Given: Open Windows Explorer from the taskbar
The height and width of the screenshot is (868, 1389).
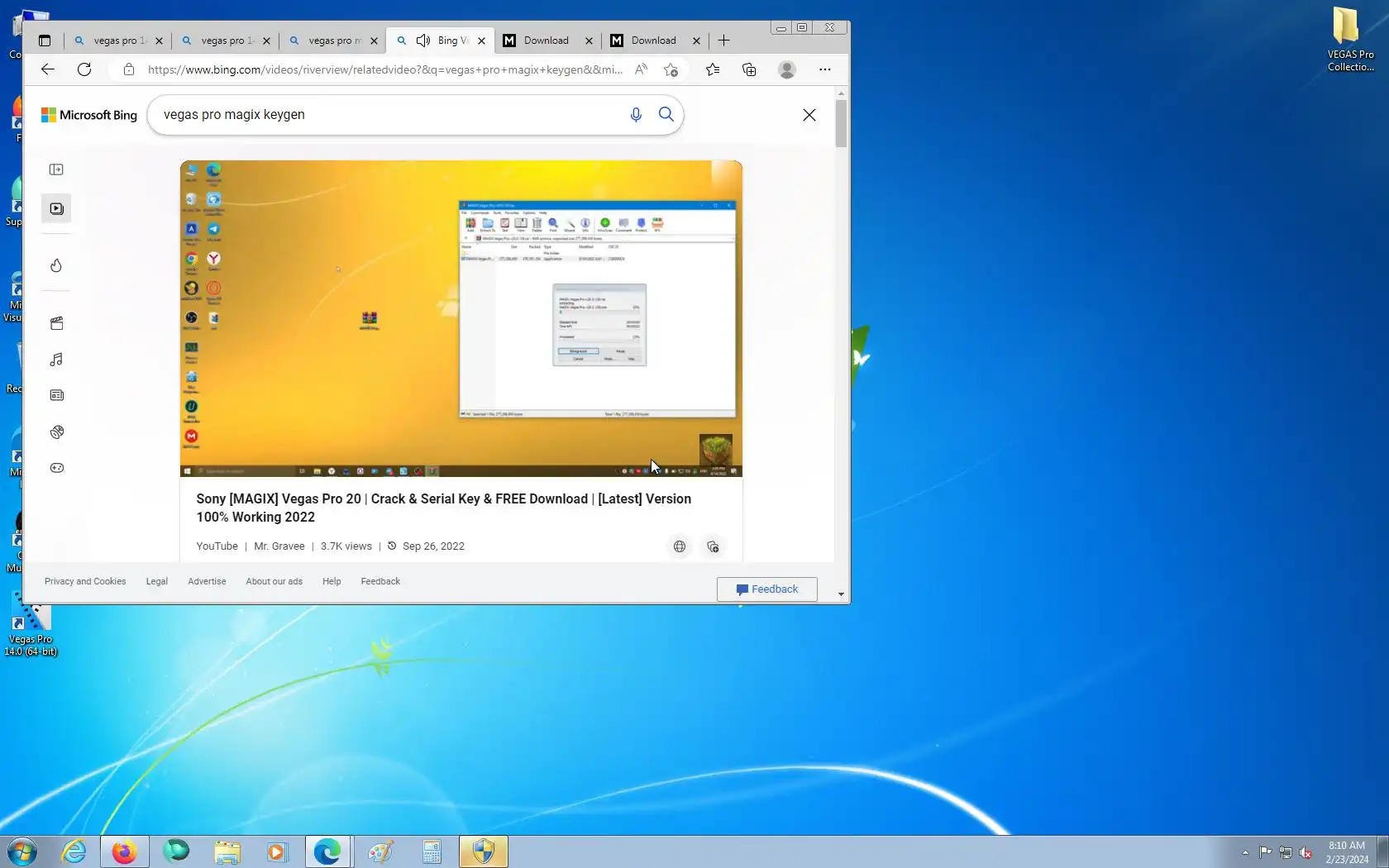Looking at the screenshot, I should coord(227,851).
